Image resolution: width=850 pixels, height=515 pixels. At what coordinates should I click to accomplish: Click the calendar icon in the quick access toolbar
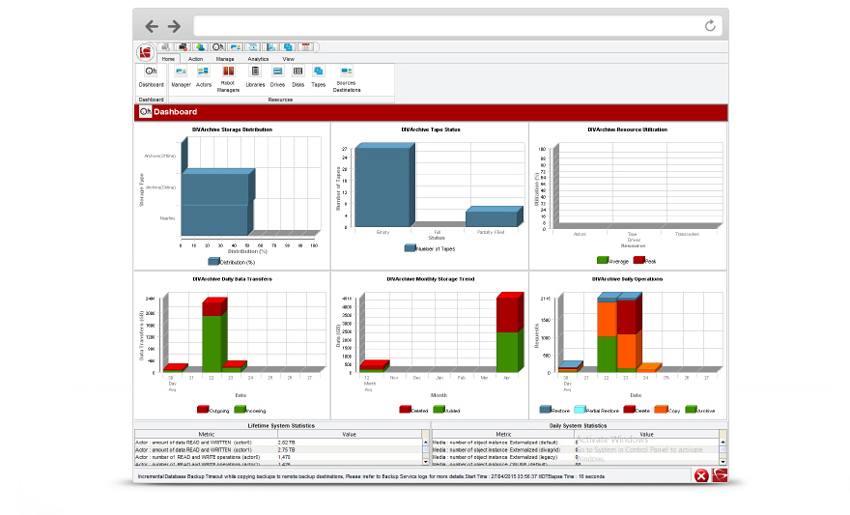(x=306, y=47)
